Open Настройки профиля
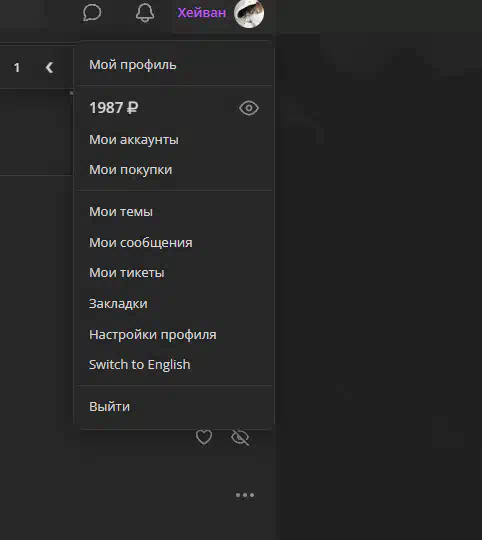This screenshot has width=482, height=540. pyautogui.click(x=153, y=335)
